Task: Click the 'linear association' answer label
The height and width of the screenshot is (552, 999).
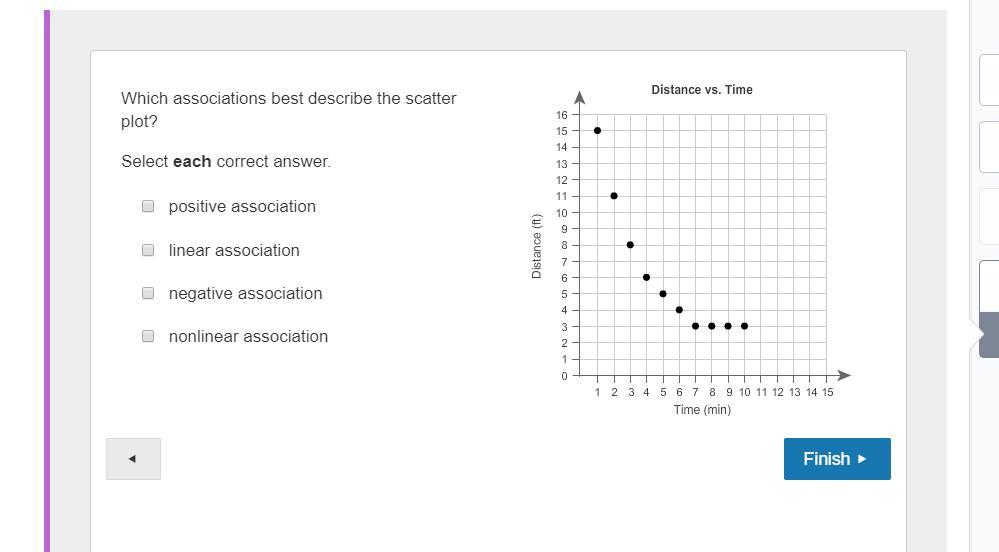Action: [234, 250]
